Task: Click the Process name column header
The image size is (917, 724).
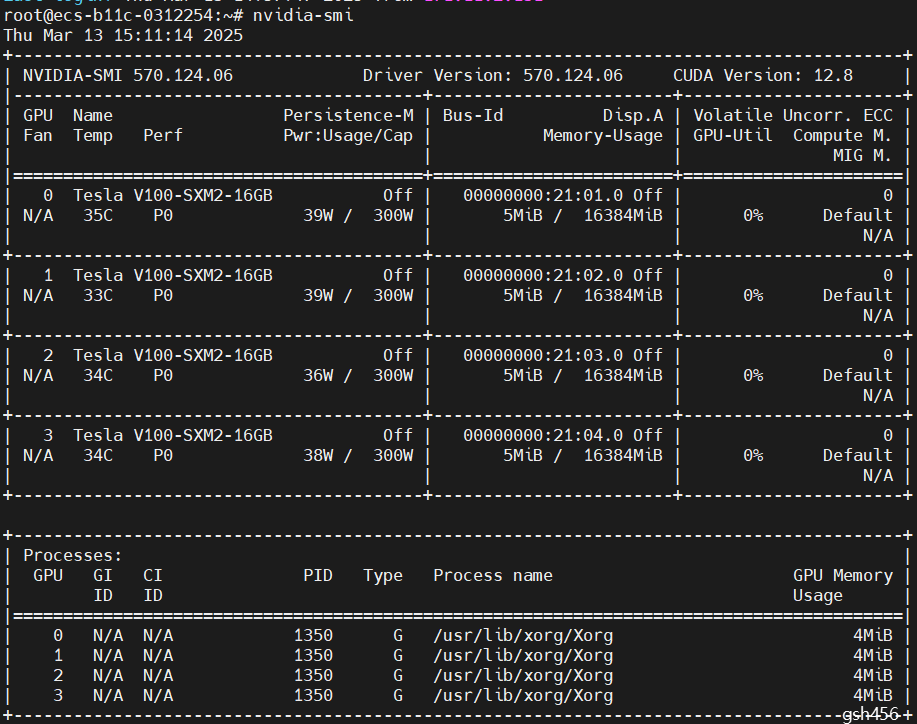Action: (x=492, y=575)
